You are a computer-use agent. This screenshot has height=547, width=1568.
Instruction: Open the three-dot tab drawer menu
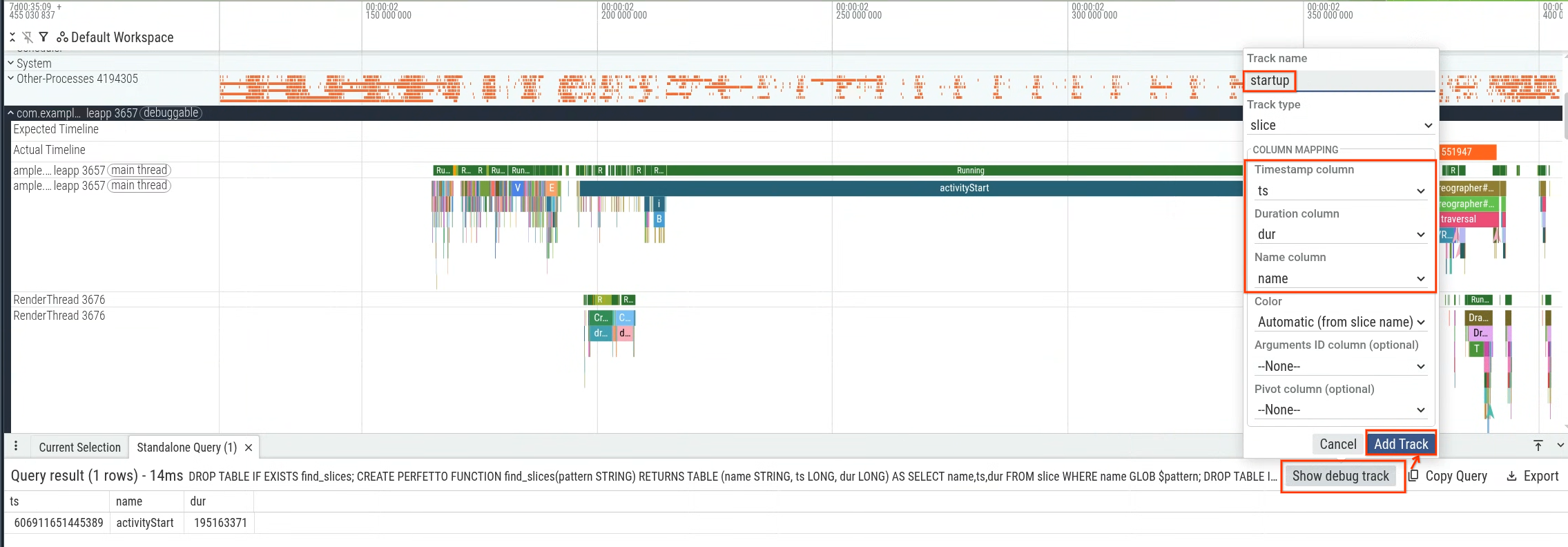click(16, 446)
